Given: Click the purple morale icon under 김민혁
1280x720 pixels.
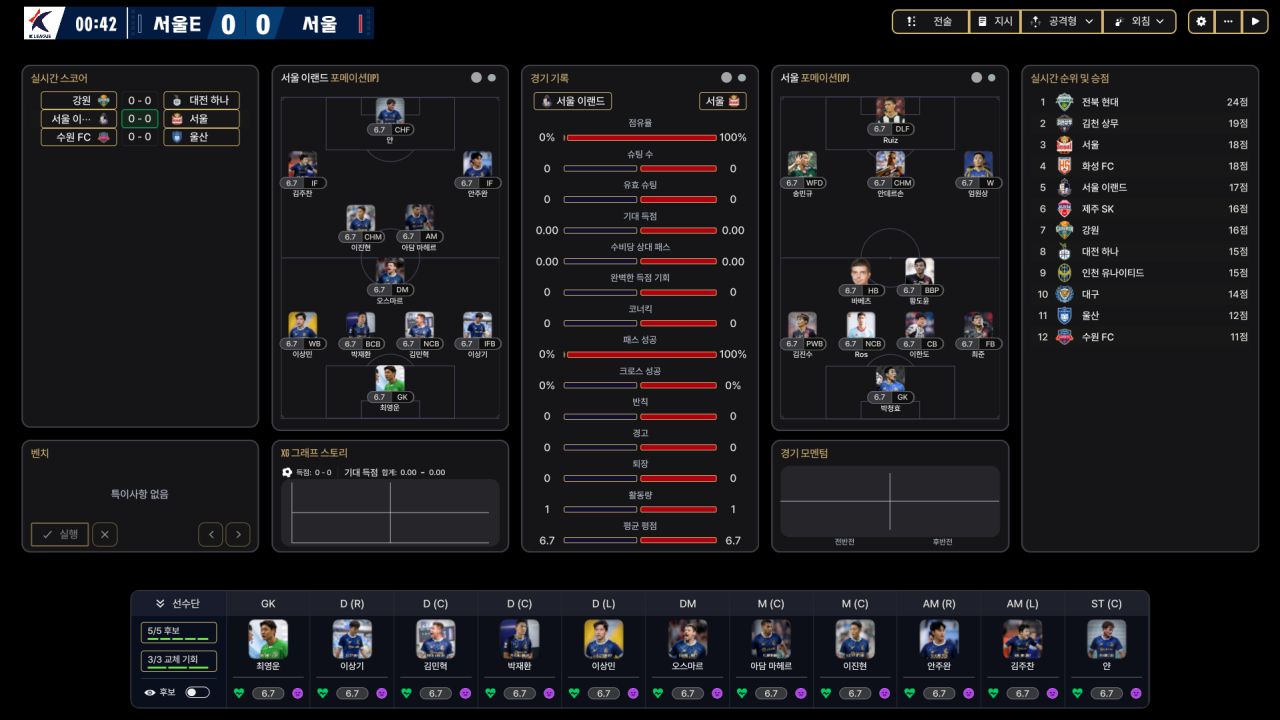Looking at the screenshot, I should click(465, 693).
